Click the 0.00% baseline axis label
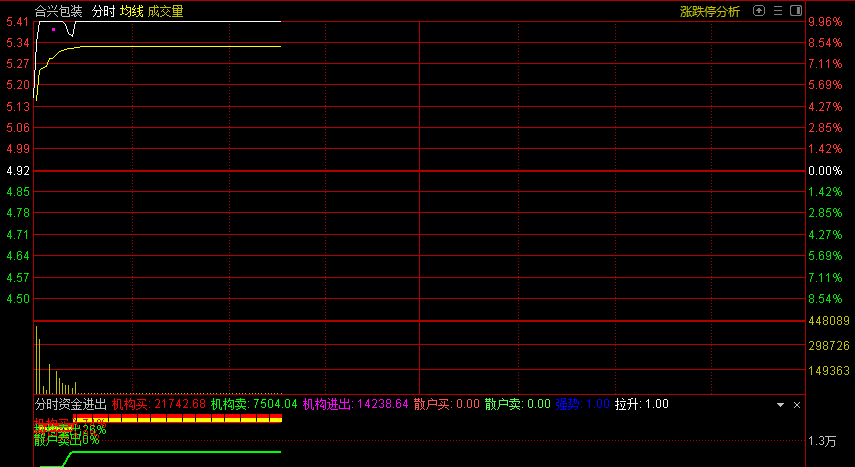This screenshot has width=855, height=467. coord(825,171)
